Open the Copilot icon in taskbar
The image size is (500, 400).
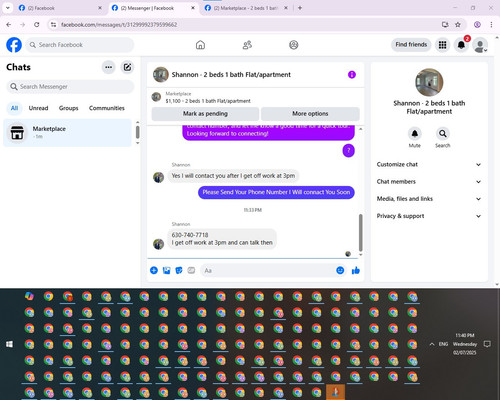29,296
